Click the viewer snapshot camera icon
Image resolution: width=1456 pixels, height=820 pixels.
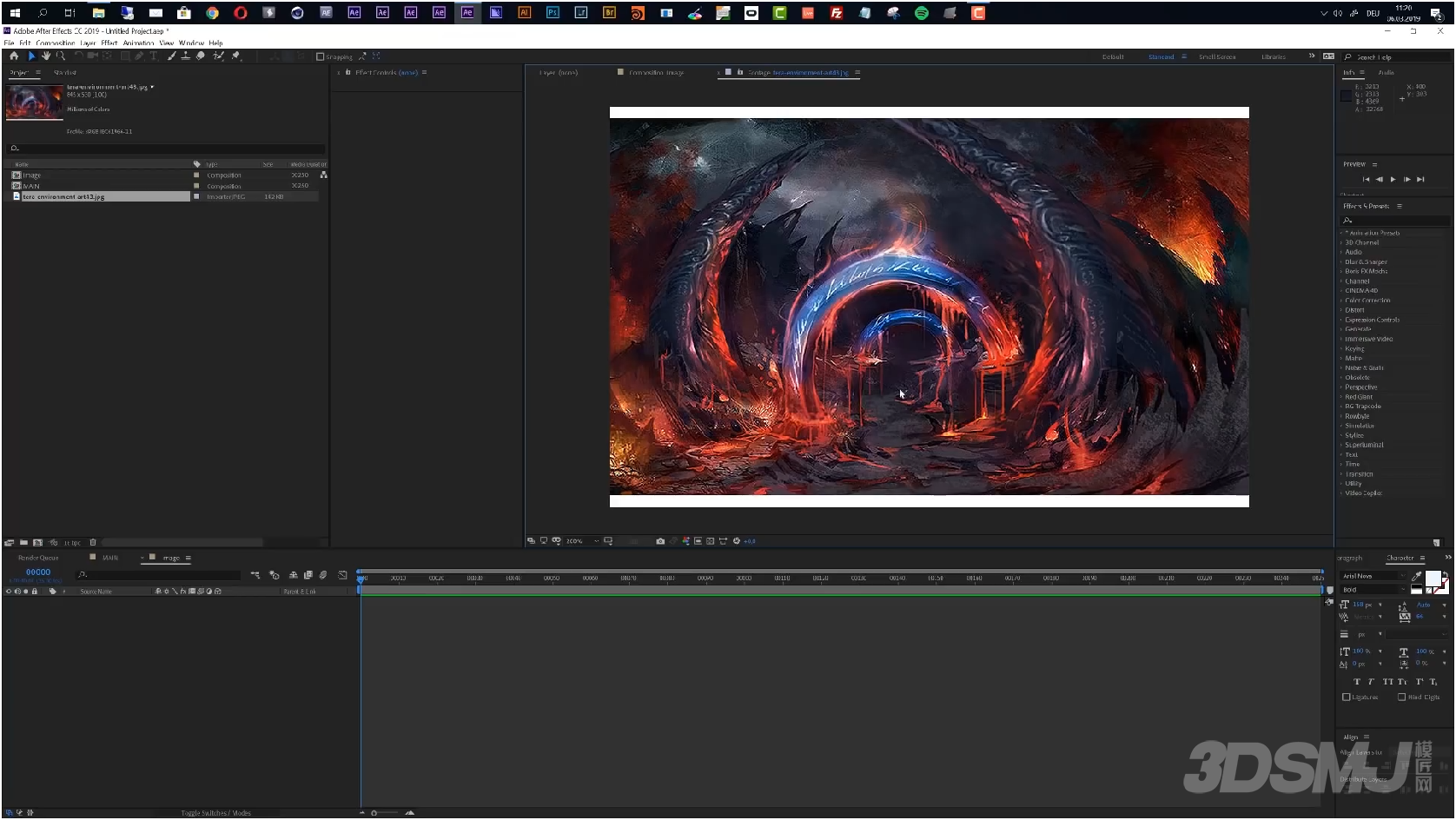pyautogui.click(x=660, y=541)
